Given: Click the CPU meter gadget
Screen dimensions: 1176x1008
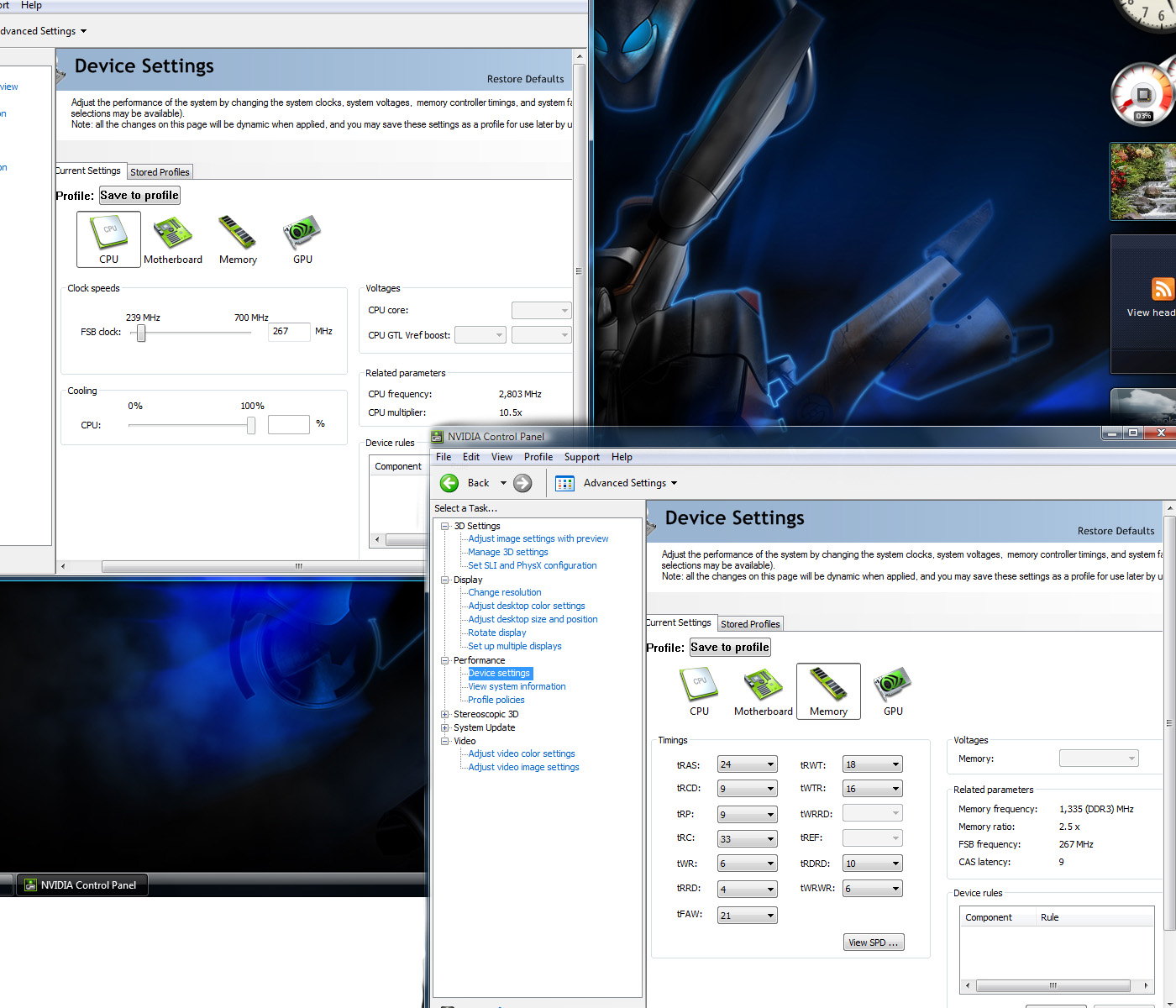Looking at the screenshot, I should point(1142,93).
